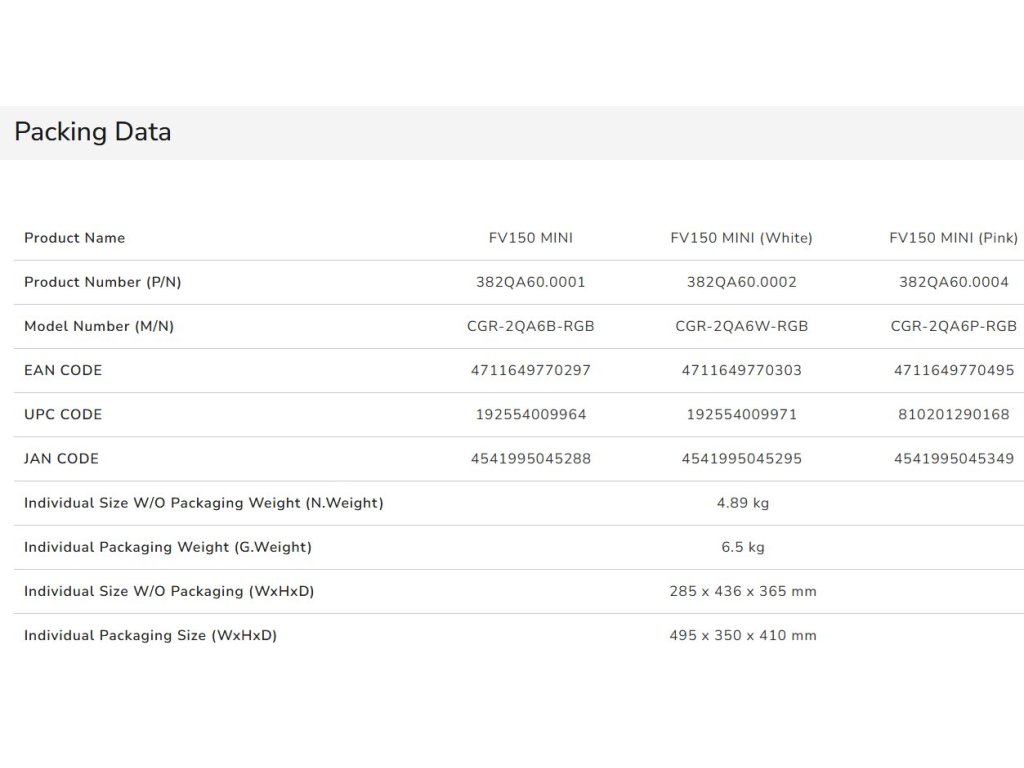Click the 285 x 436 x 365 mm dimensions
Screen dimensions: 1024x768
(742, 591)
